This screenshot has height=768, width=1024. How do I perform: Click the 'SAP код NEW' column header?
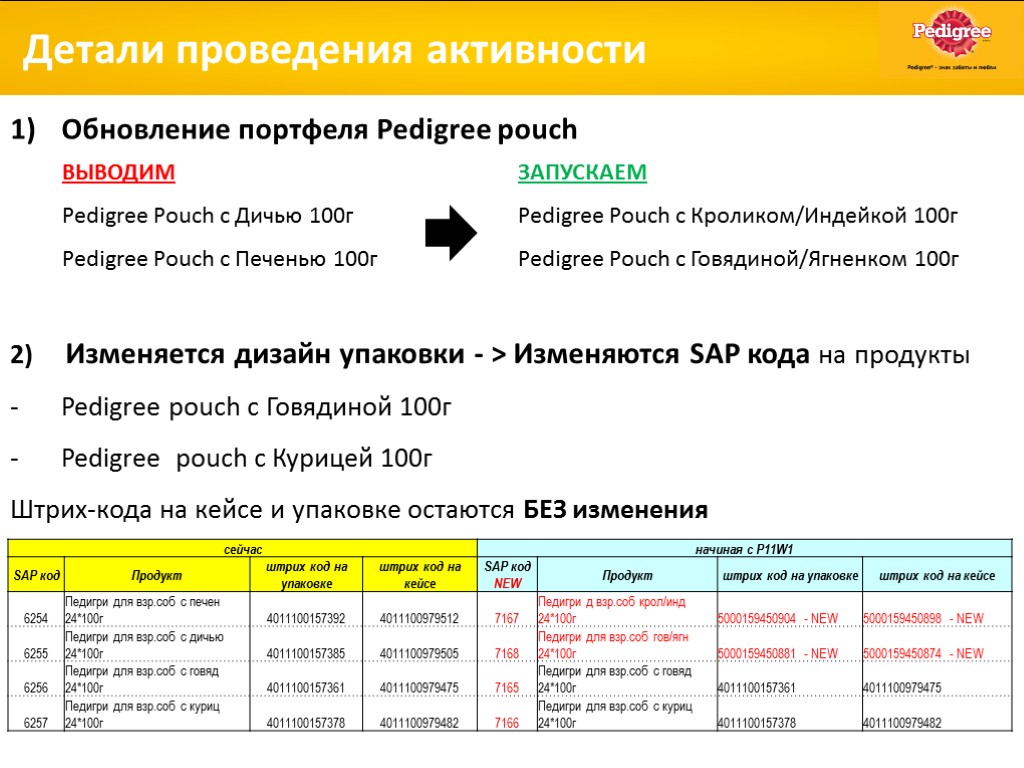(x=507, y=575)
